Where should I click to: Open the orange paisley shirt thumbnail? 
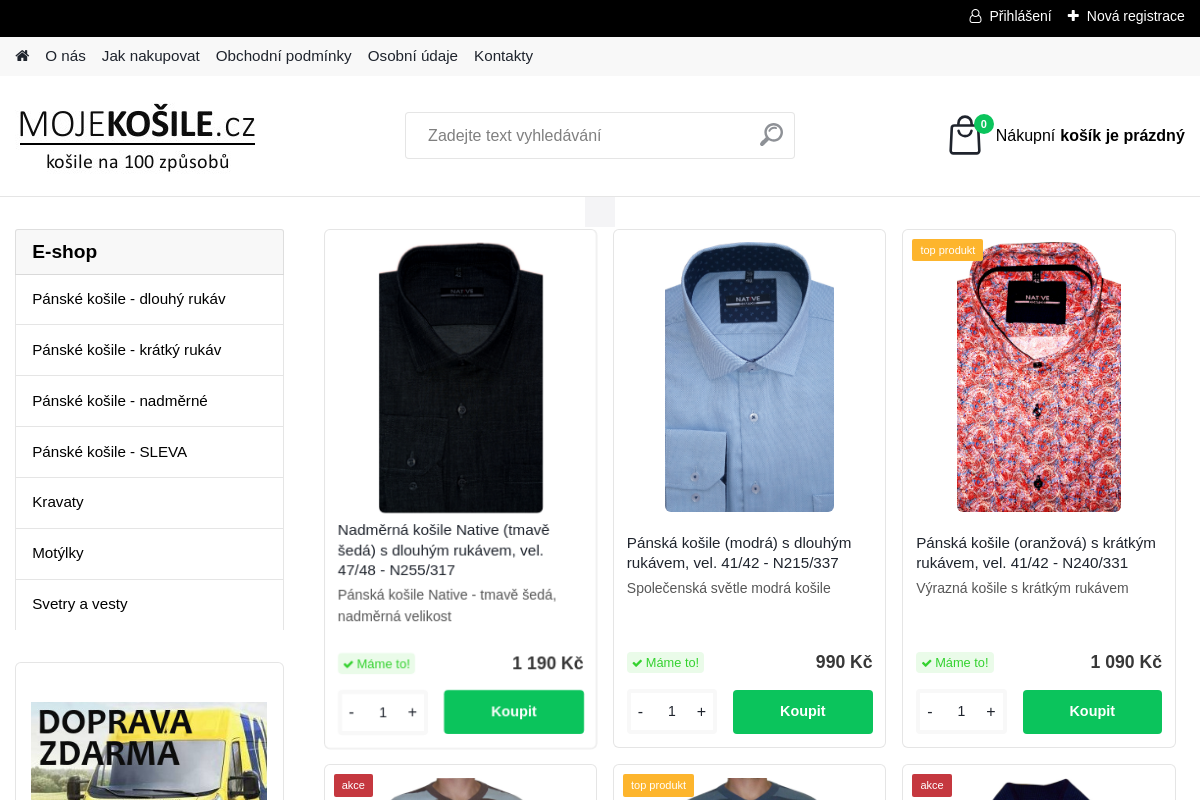pyautogui.click(x=1039, y=377)
